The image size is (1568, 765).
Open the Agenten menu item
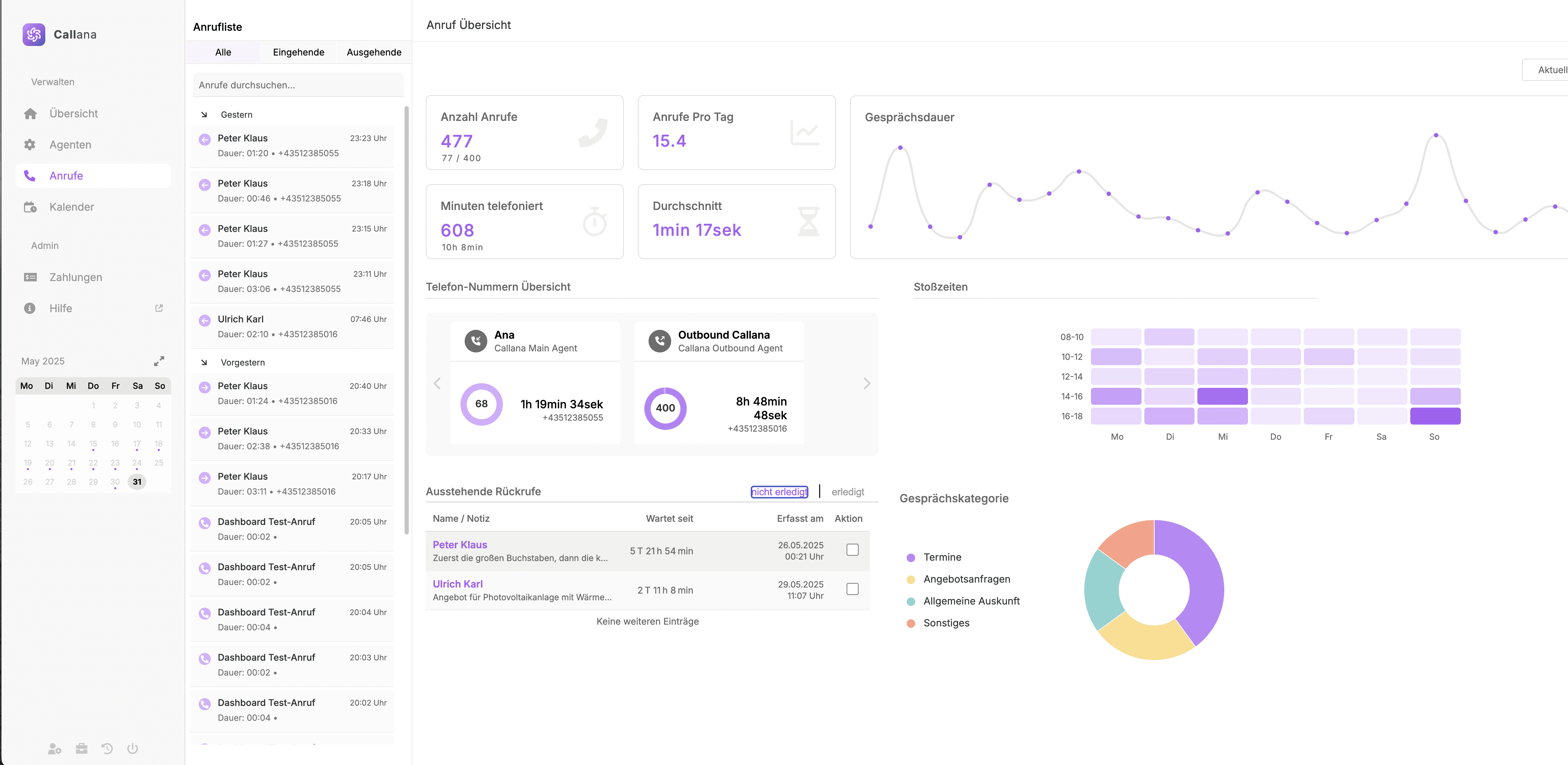point(93,145)
